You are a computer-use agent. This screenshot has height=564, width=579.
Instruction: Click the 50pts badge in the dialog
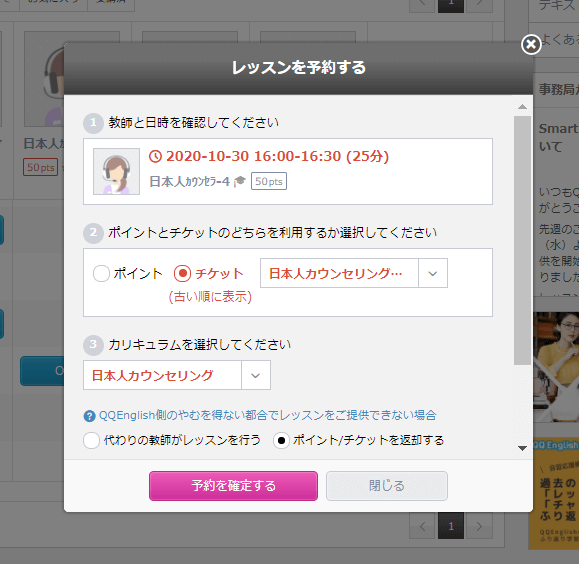[269, 181]
